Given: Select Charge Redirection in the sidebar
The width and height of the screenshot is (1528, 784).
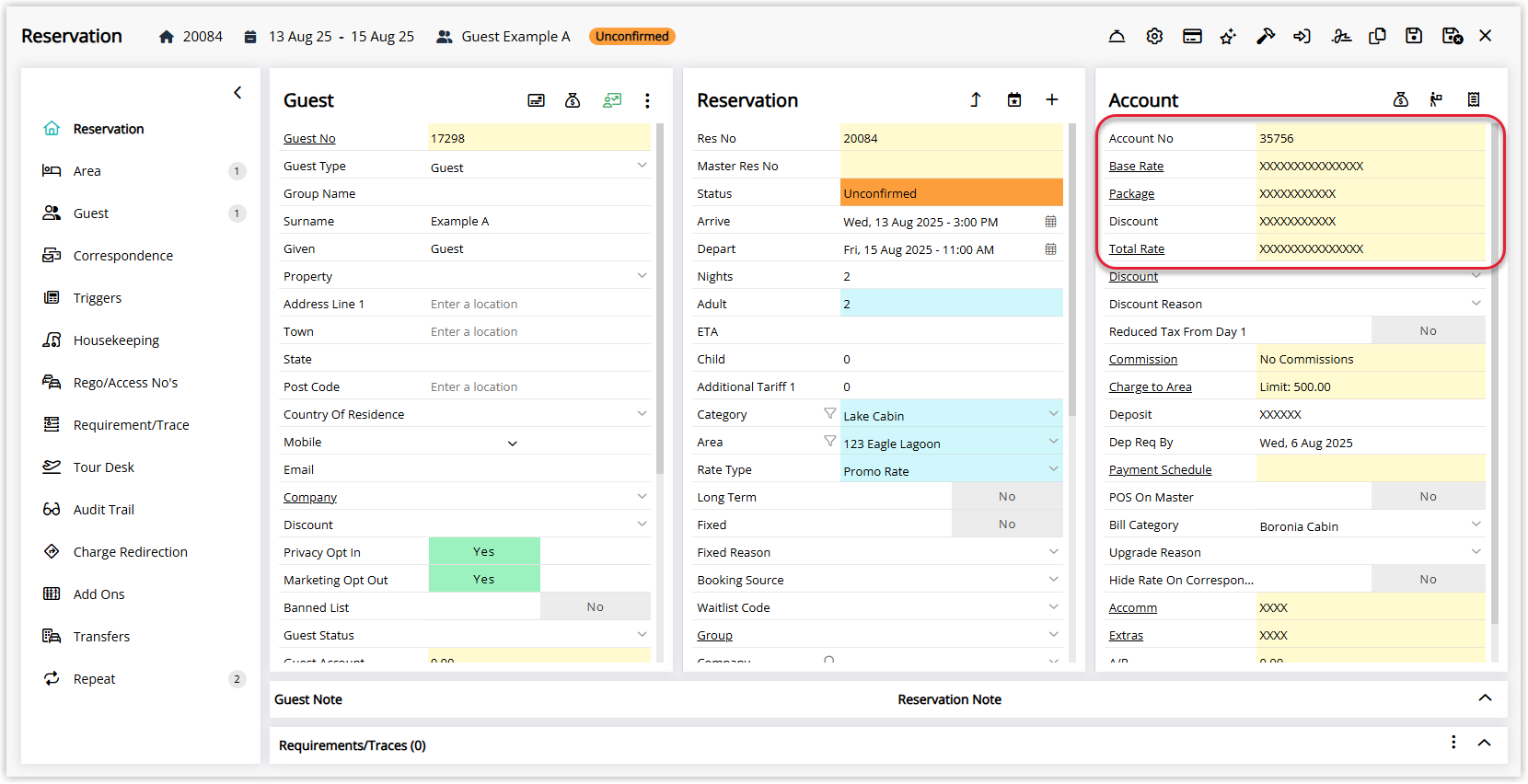Looking at the screenshot, I should click(131, 552).
